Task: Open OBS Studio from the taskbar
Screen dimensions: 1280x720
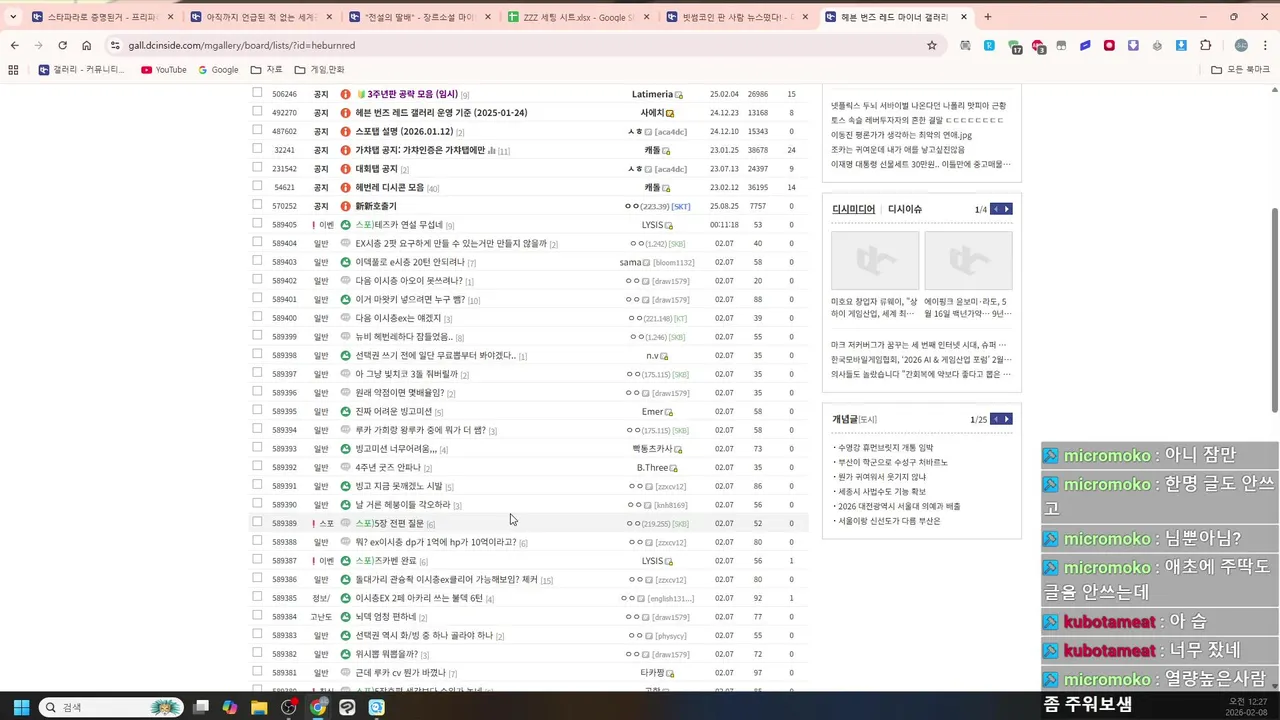Action: click(289, 707)
